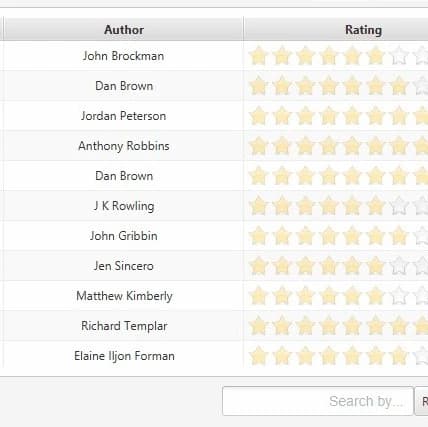The image size is (428, 427).
Task: Set John Brockman rating to first star
Action: 258,56
